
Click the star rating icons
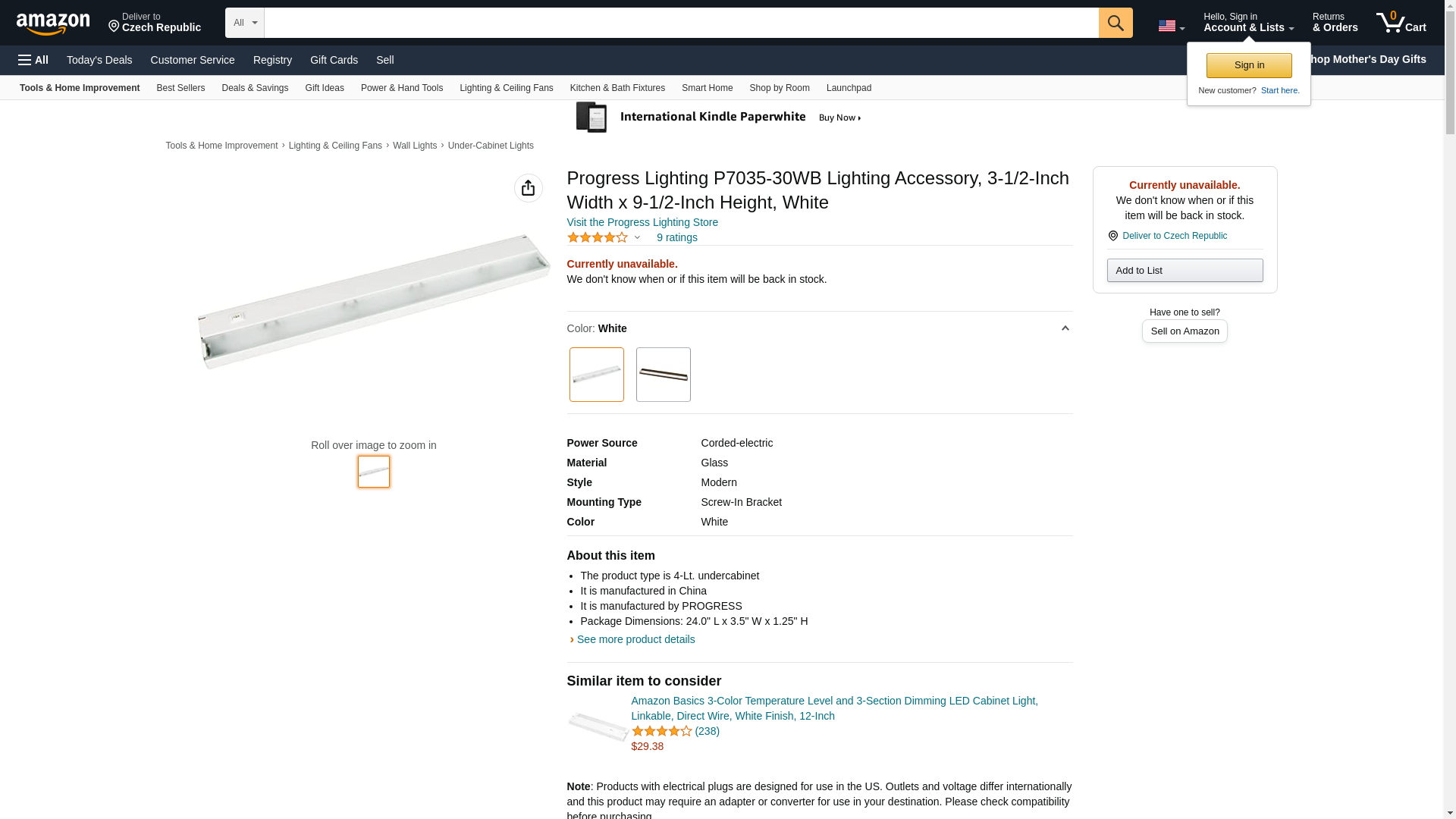coord(598,237)
